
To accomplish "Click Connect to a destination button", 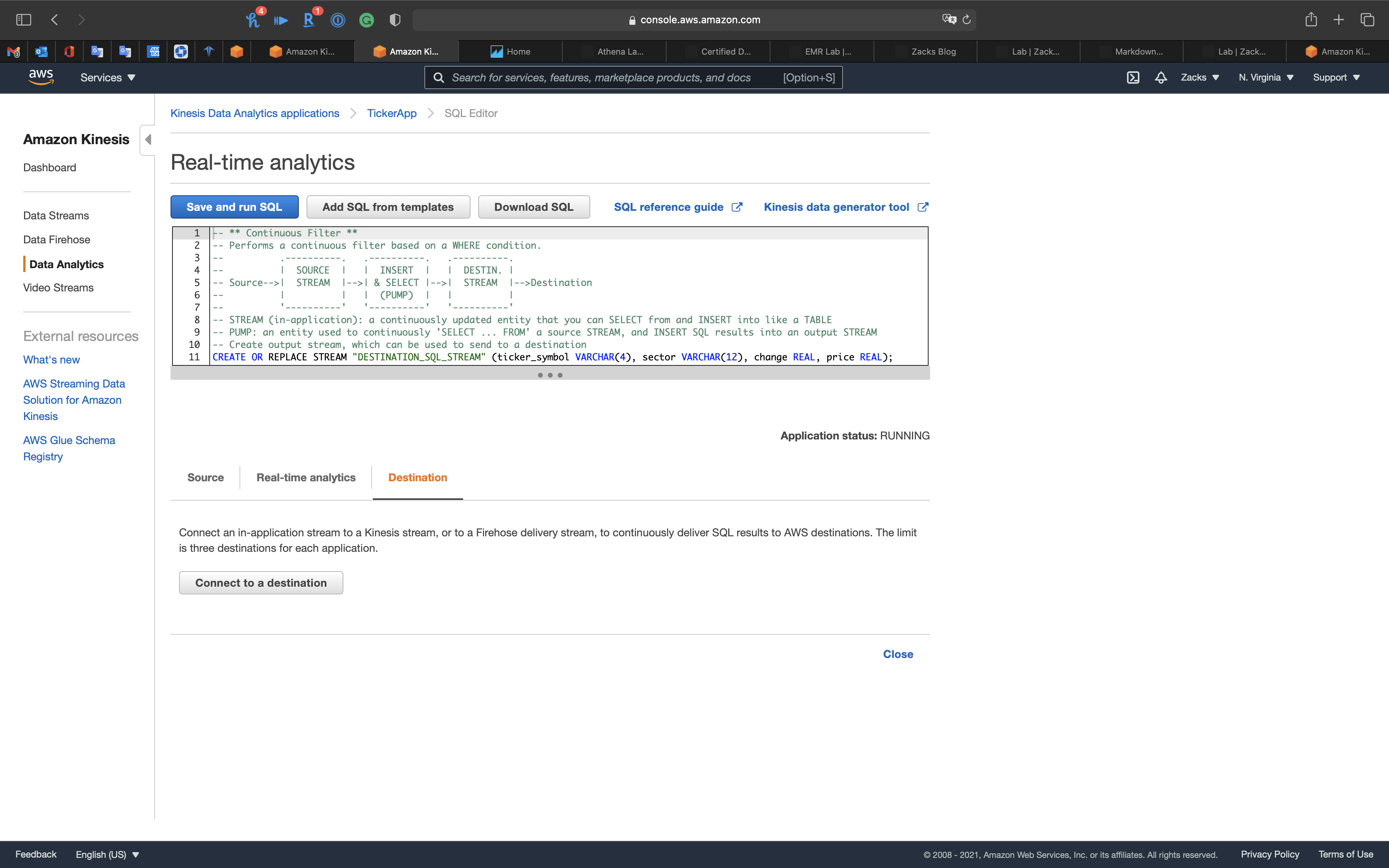I will (x=260, y=583).
